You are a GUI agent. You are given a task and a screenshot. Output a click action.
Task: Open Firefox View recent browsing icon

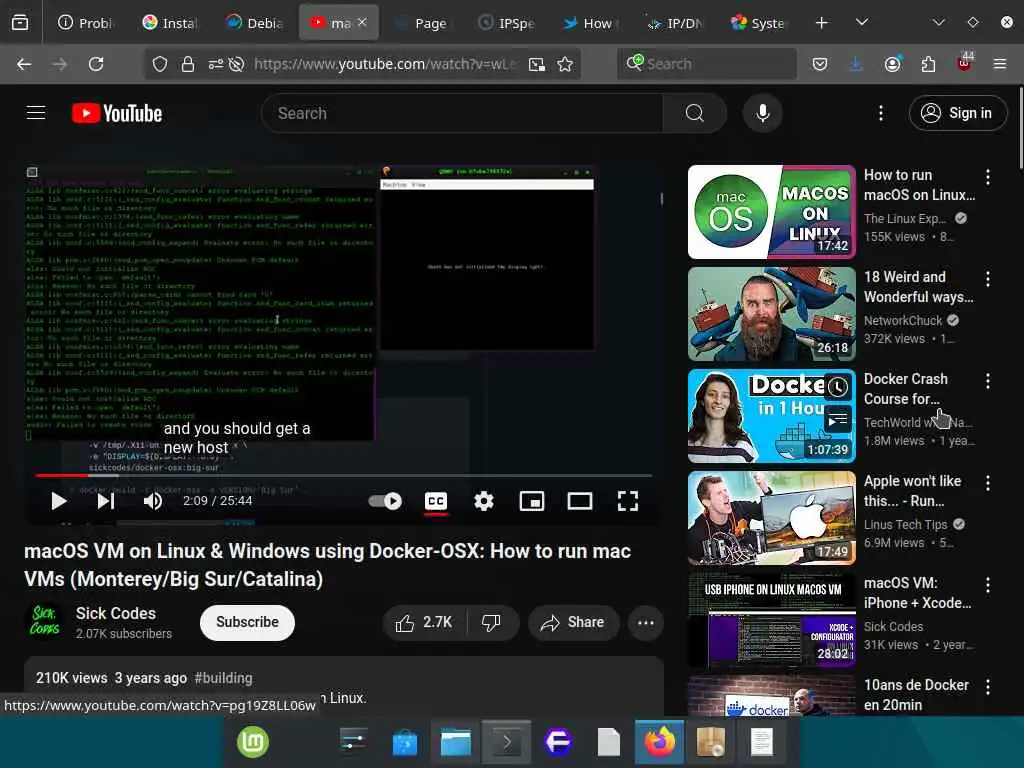tap(20, 23)
